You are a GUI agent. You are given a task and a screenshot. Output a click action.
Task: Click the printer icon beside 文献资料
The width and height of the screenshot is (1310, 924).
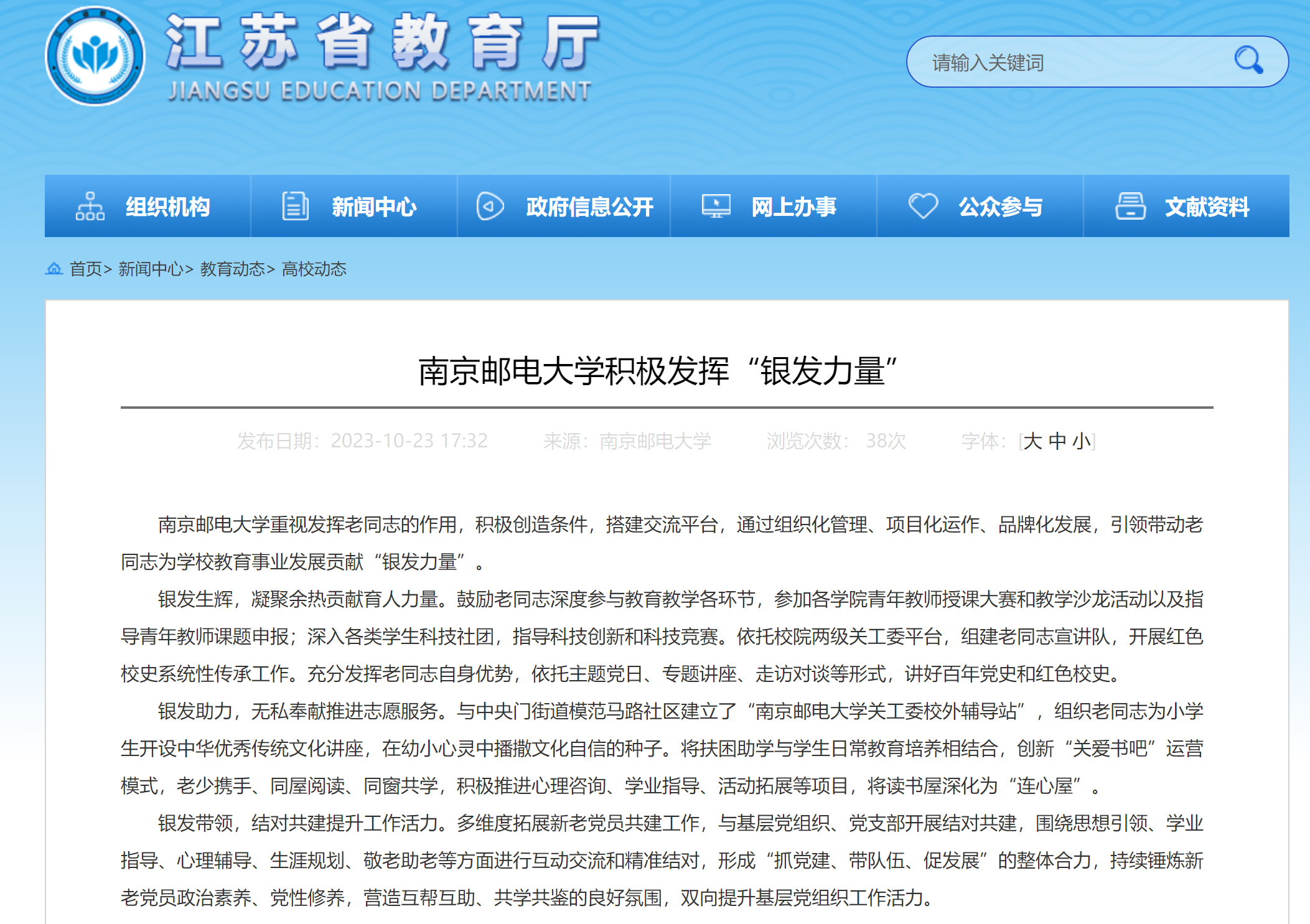click(x=1130, y=206)
